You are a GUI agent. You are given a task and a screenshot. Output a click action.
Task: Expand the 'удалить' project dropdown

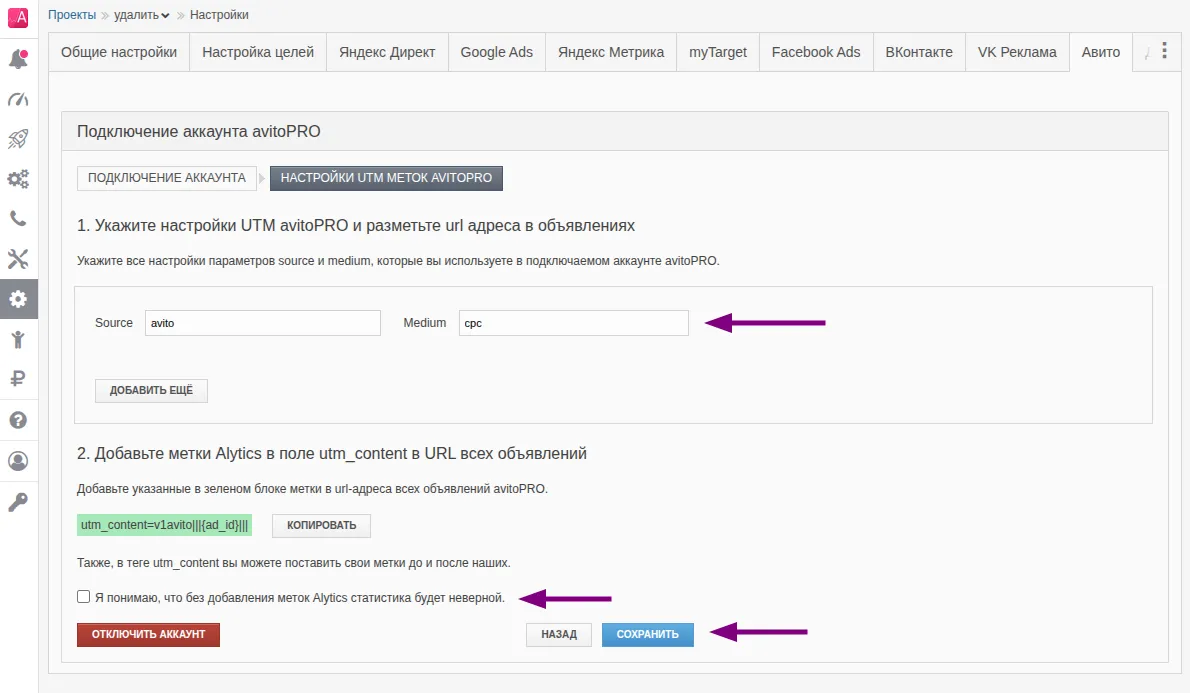tap(142, 15)
